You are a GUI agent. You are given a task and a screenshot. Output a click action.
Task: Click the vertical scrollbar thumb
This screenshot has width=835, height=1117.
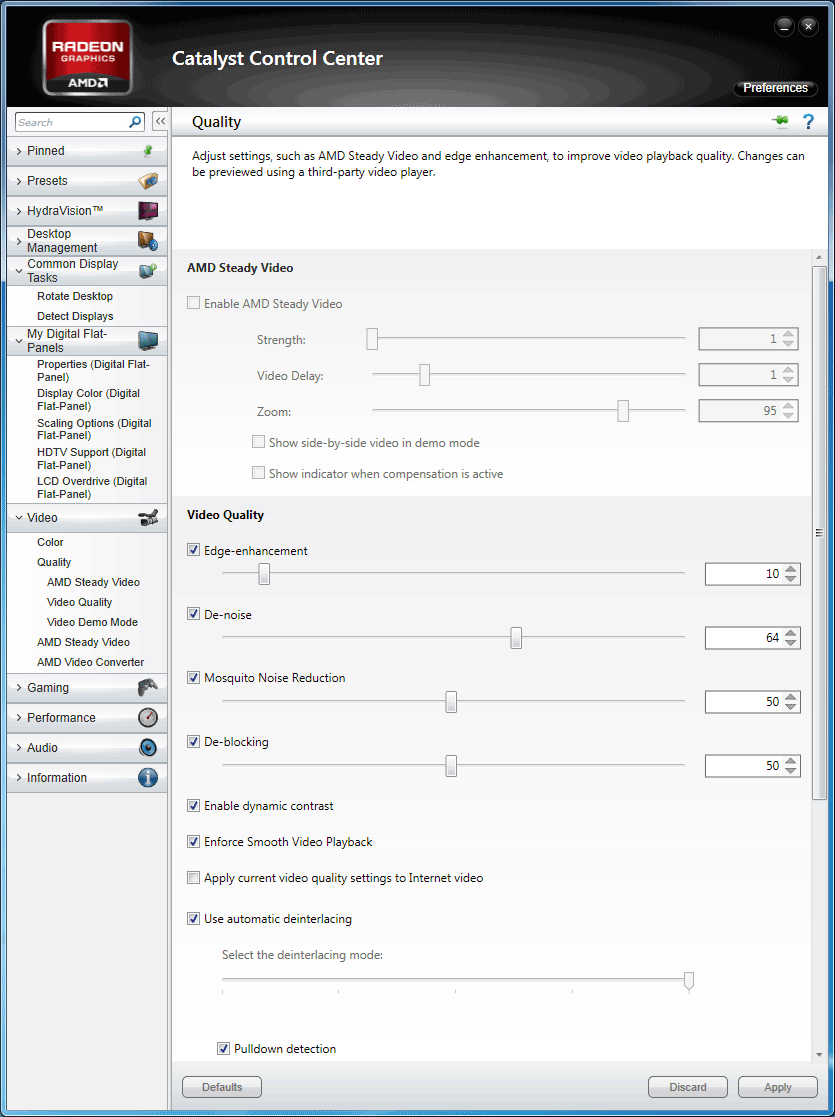click(819, 532)
